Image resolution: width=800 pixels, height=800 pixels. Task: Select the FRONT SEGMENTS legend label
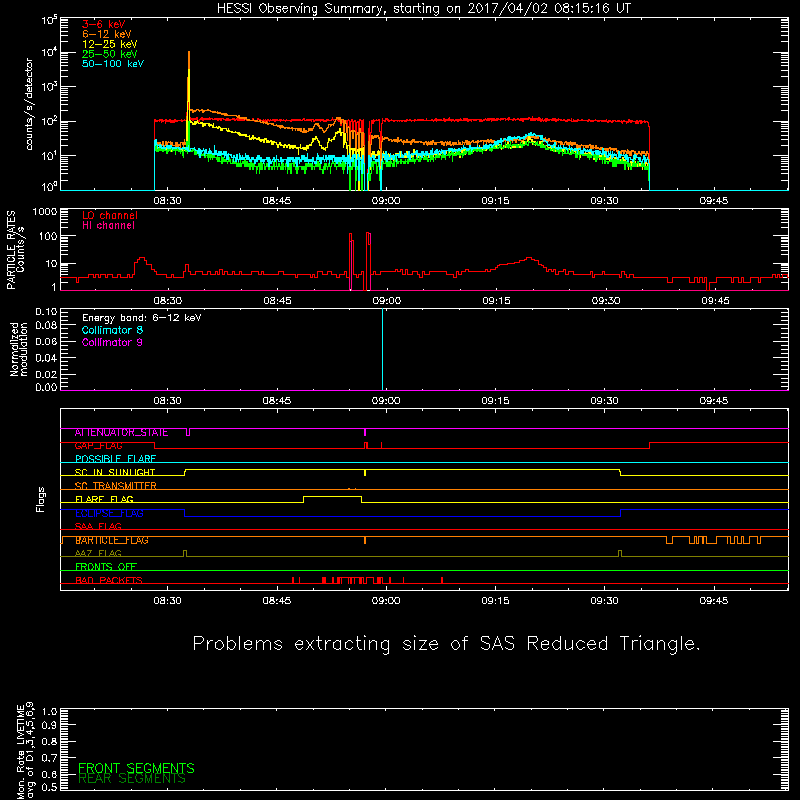coord(136,768)
